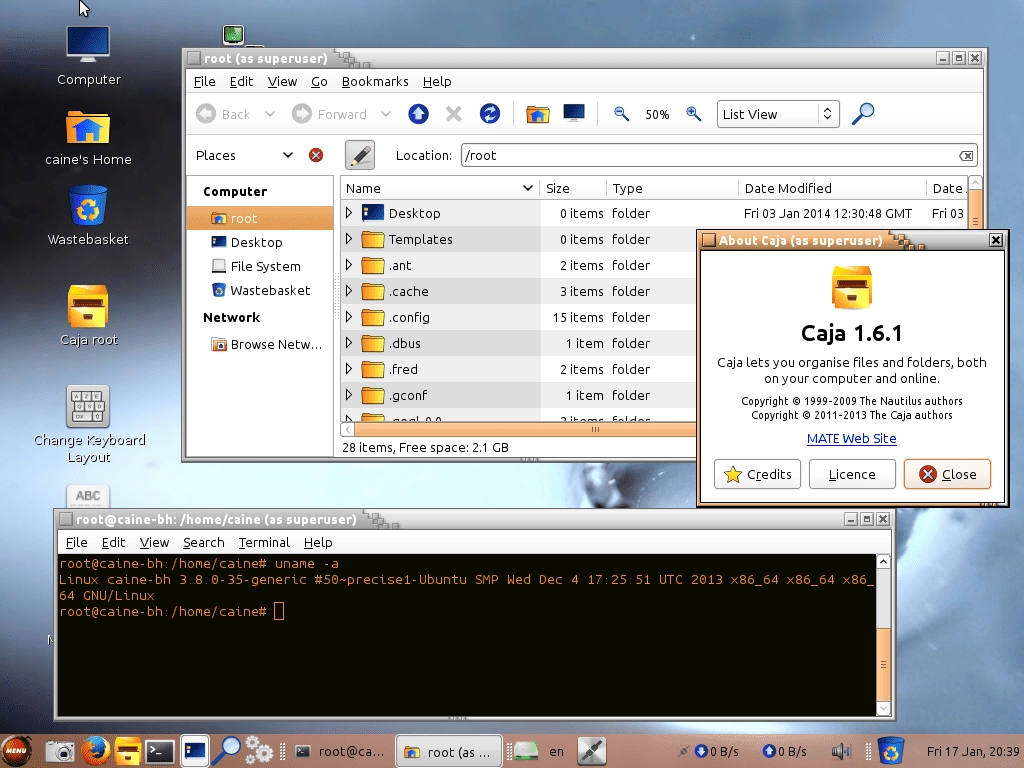This screenshot has height=768, width=1024.
Task: Expand the Templates folder row
Action: click(349, 239)
